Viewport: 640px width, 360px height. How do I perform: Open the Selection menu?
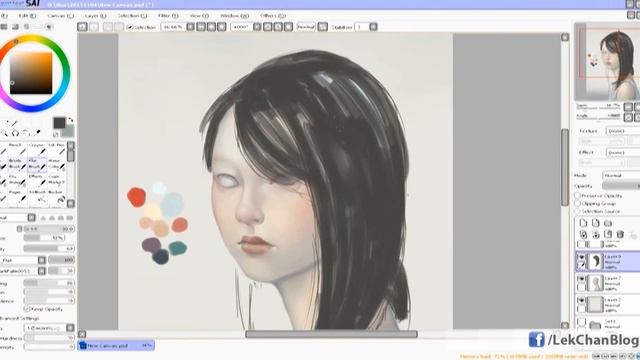point(132,16)
